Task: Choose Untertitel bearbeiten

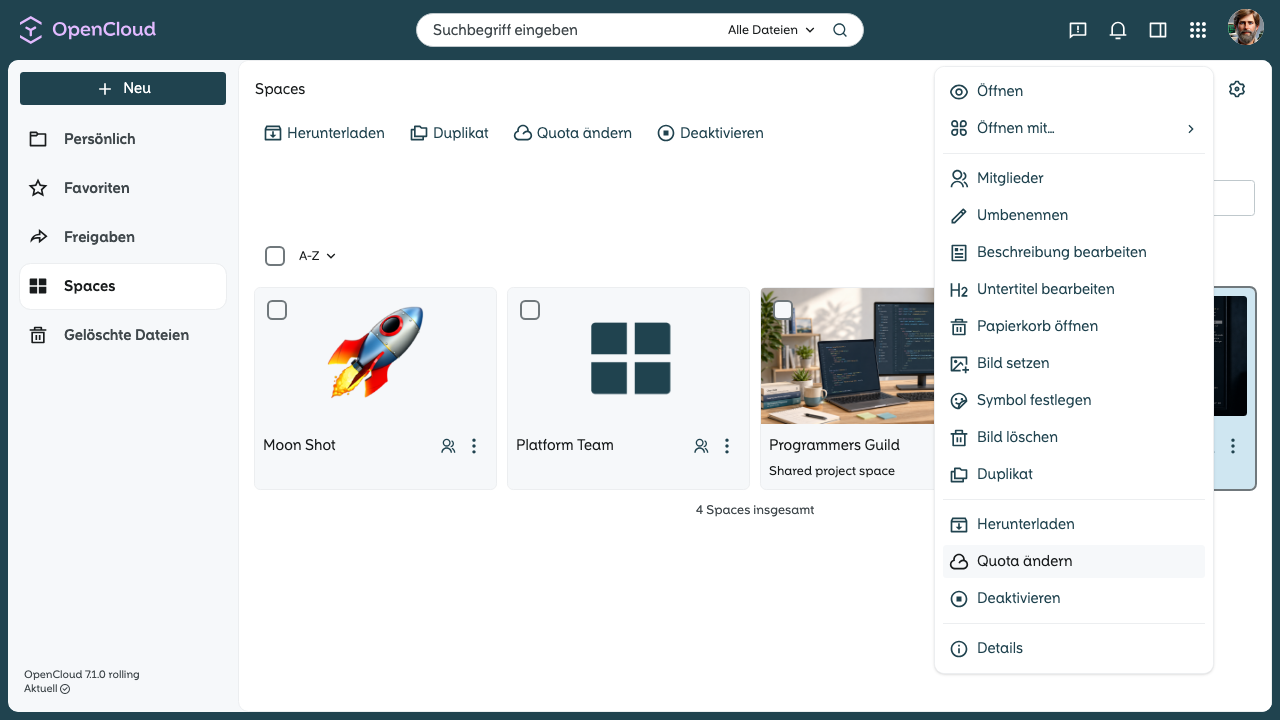Action: coord(1074,289)
